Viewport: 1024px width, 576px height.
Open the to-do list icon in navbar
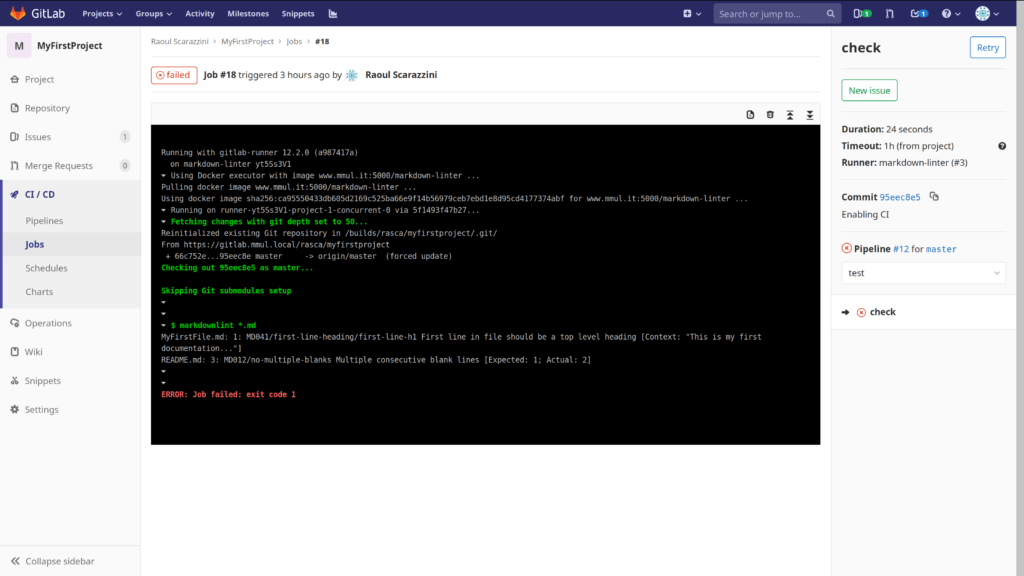point(919,14)
